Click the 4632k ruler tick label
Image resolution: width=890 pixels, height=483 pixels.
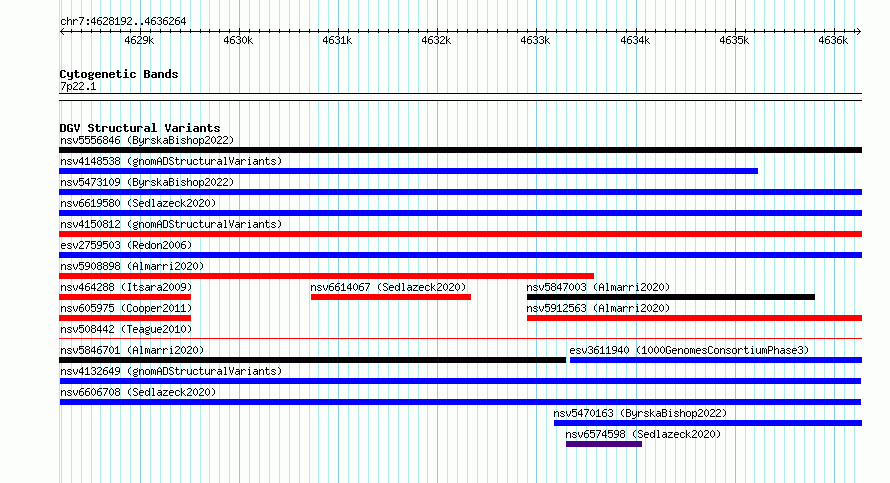[436, 40]
